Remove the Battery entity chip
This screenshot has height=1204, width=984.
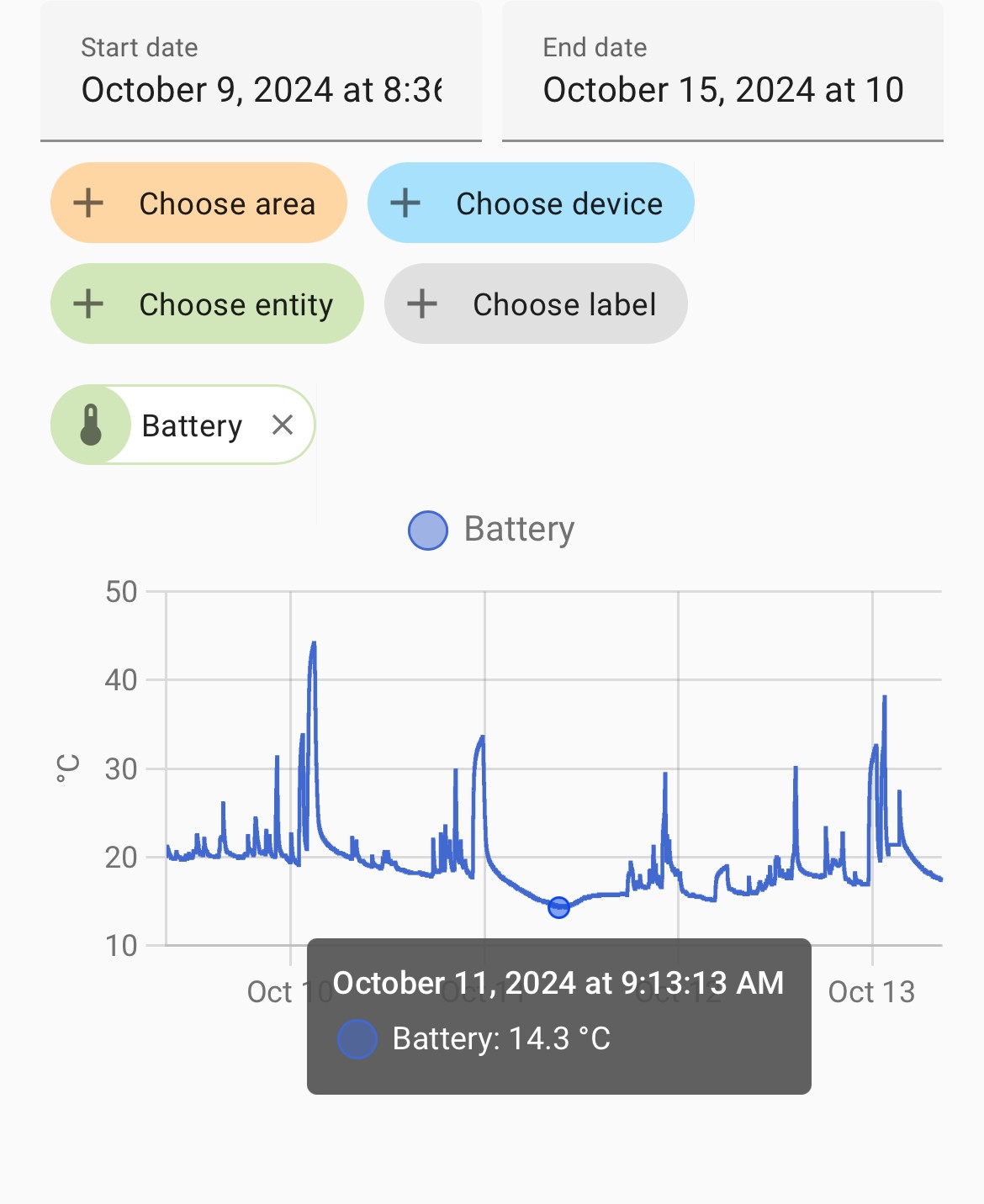pos(283,425)
